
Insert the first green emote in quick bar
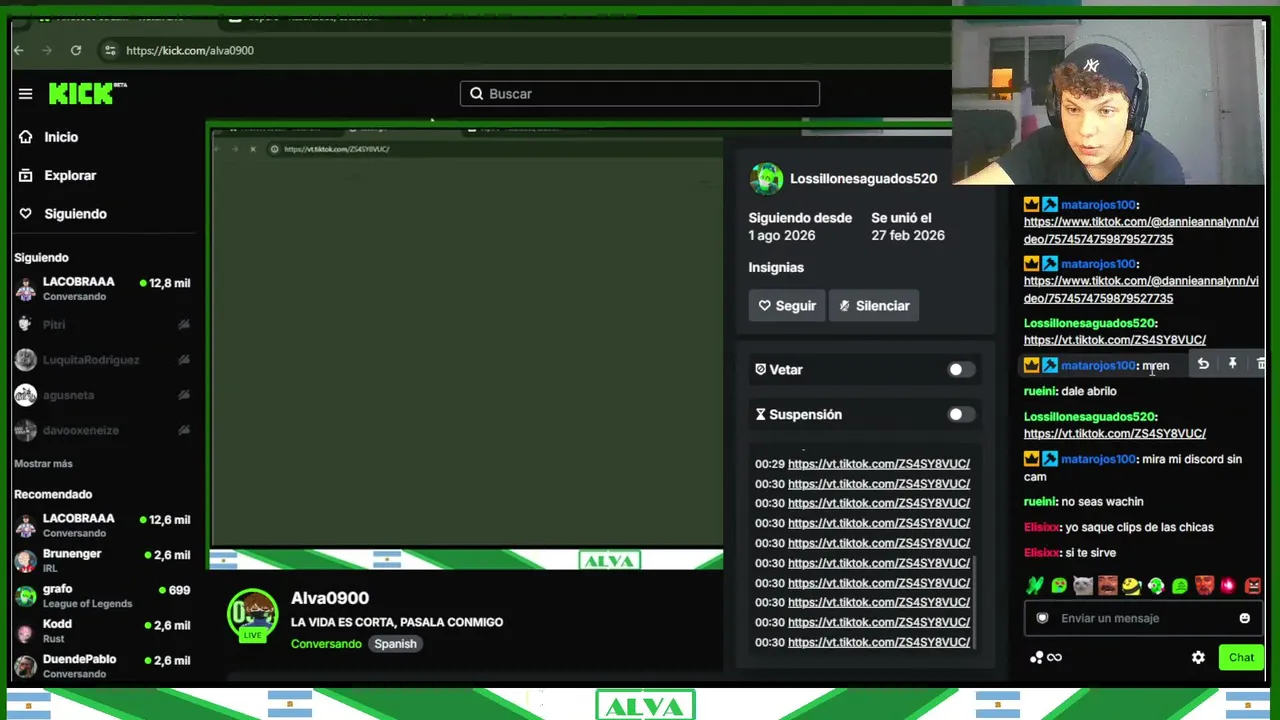(x=1034, y=585)
